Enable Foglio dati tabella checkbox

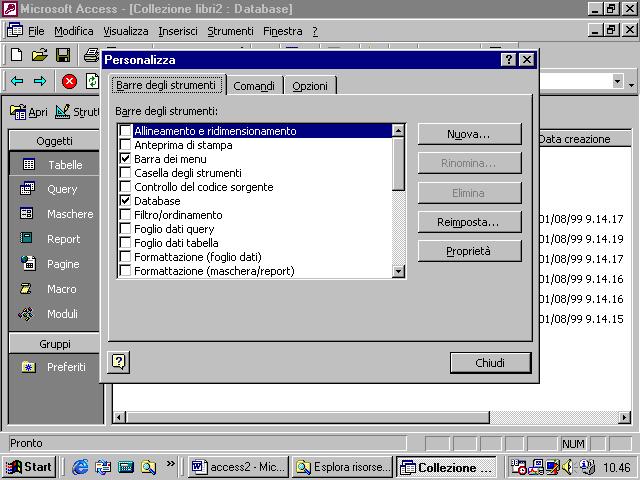coord(126,242)
